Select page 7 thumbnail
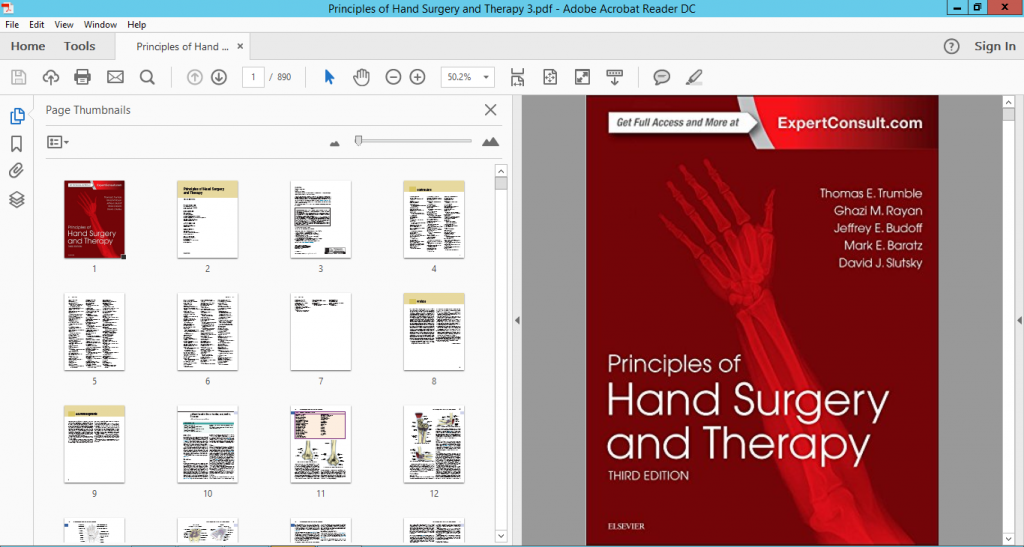The image size is (1024, 547). [321, 332]
